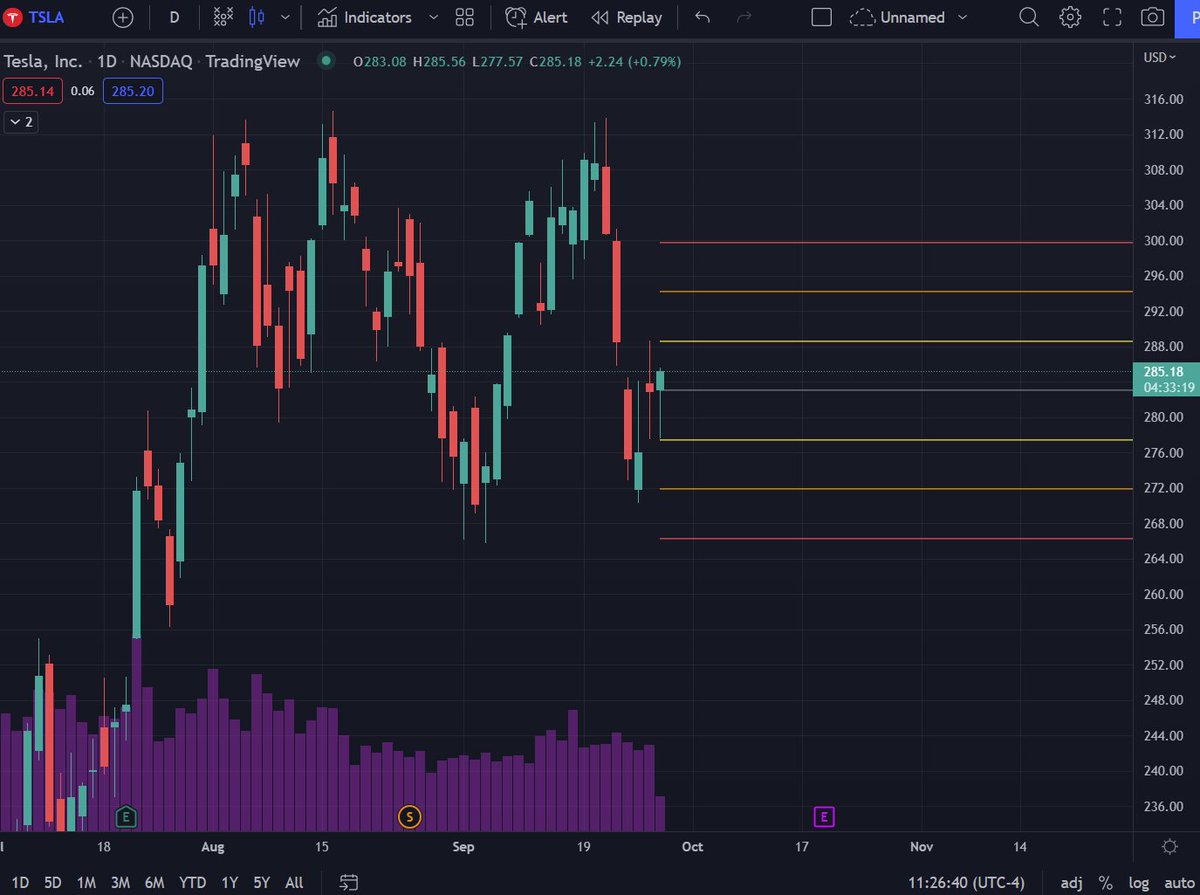Start bar Replay mode
This screenshot has width=1200, height=895.
coord(627,17)
